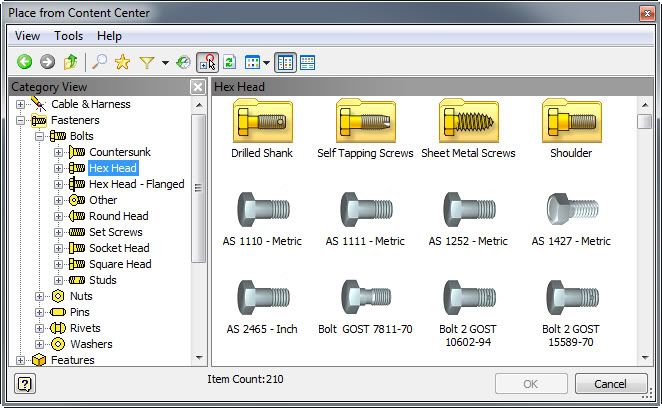This screenshot has width=662, height=408.
Task: Click the Washers ring icon
Action: point(58,344)
